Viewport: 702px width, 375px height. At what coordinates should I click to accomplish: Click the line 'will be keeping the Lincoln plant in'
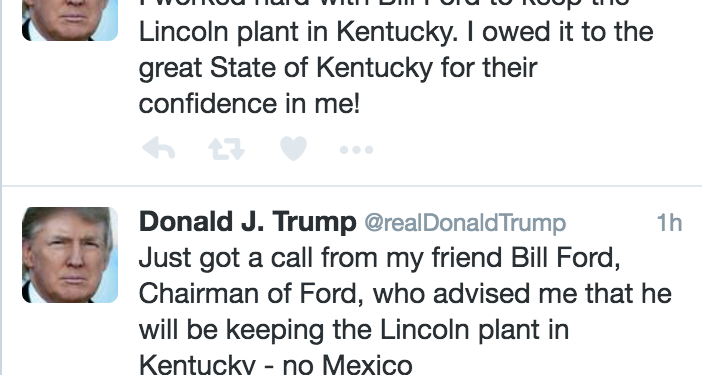tap(354, 330)
